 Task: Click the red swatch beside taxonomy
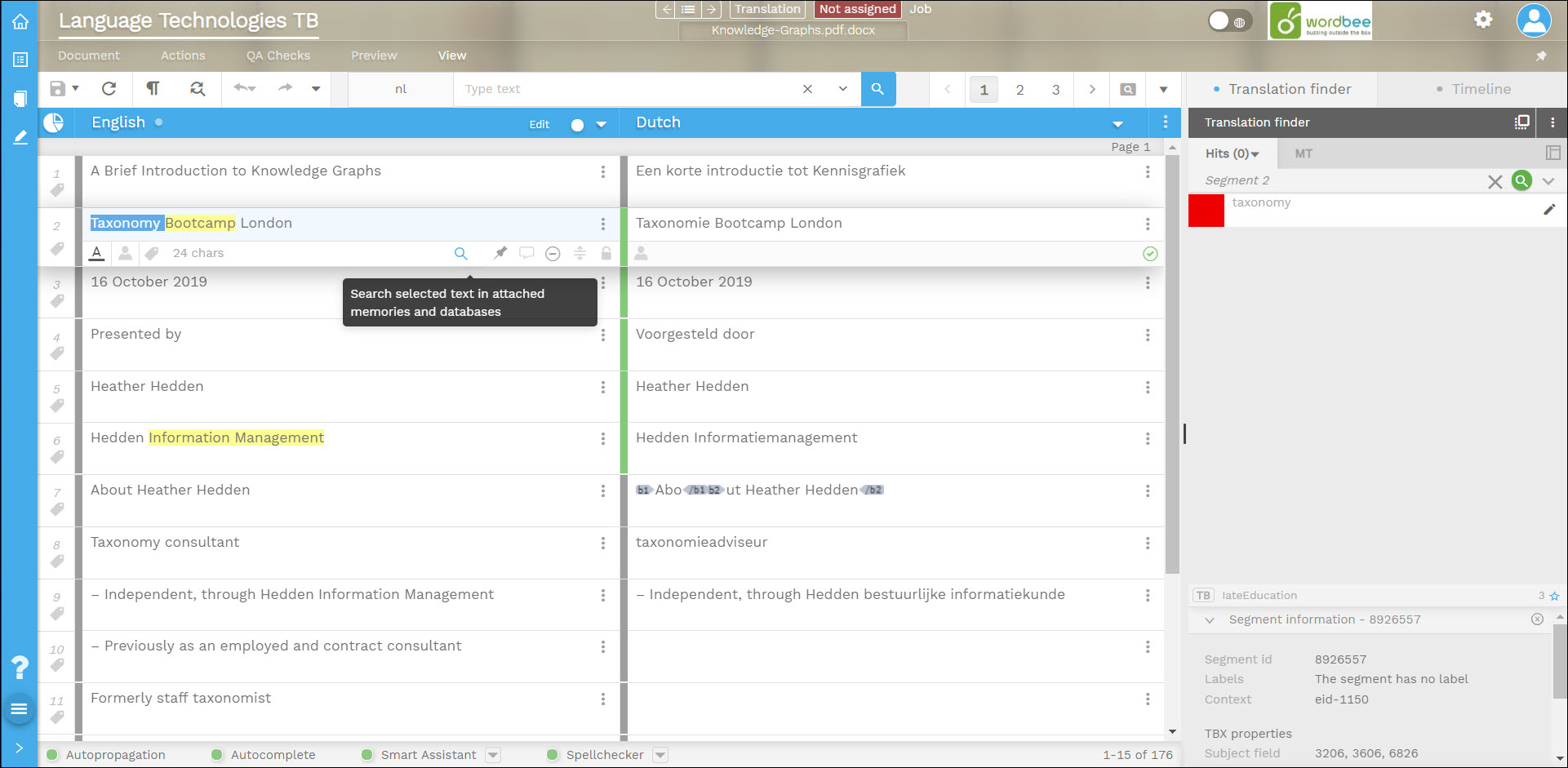click(1206, 211)
